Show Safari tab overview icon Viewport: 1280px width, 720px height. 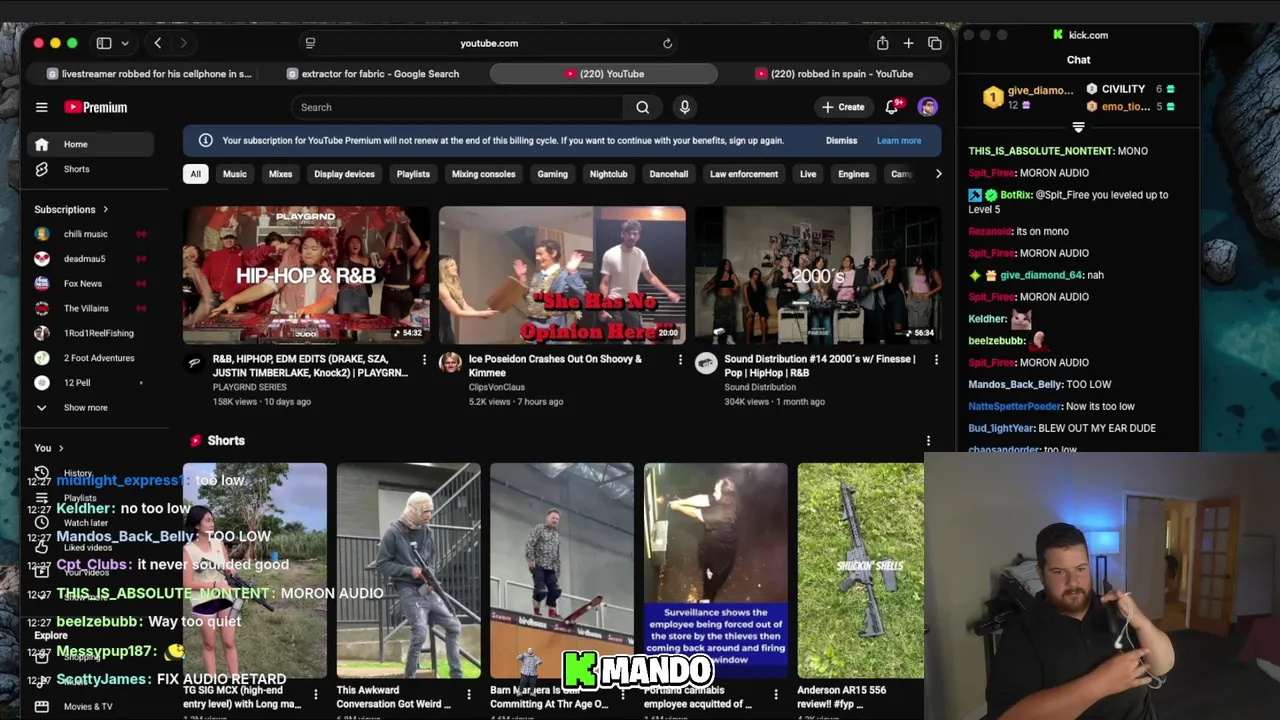click(x=934, y=43)
